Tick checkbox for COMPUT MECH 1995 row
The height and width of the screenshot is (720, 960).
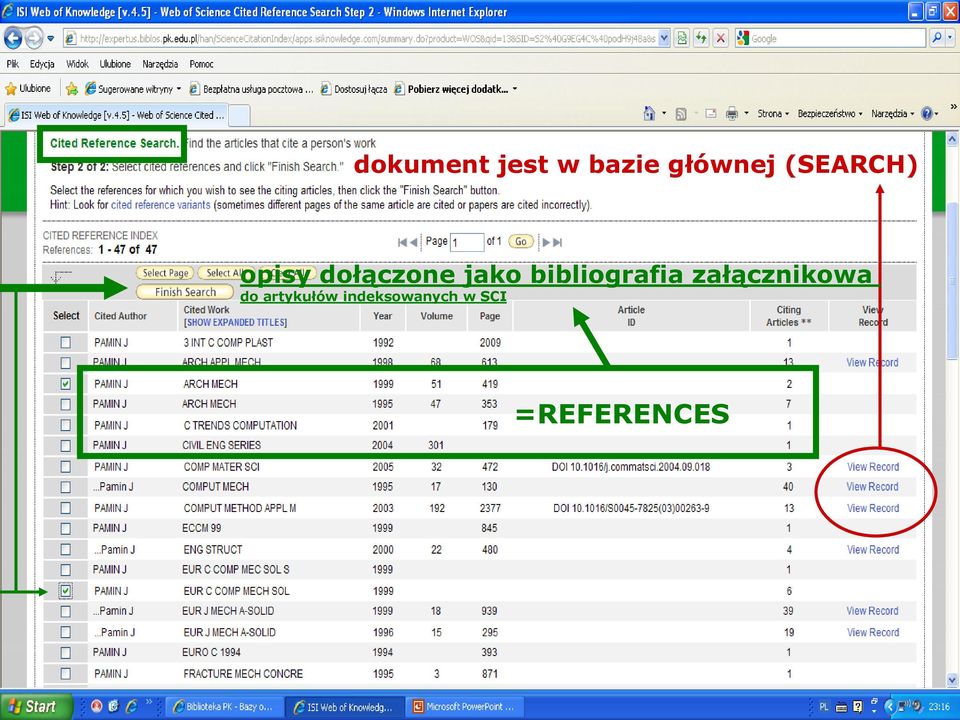click(66, 487)
